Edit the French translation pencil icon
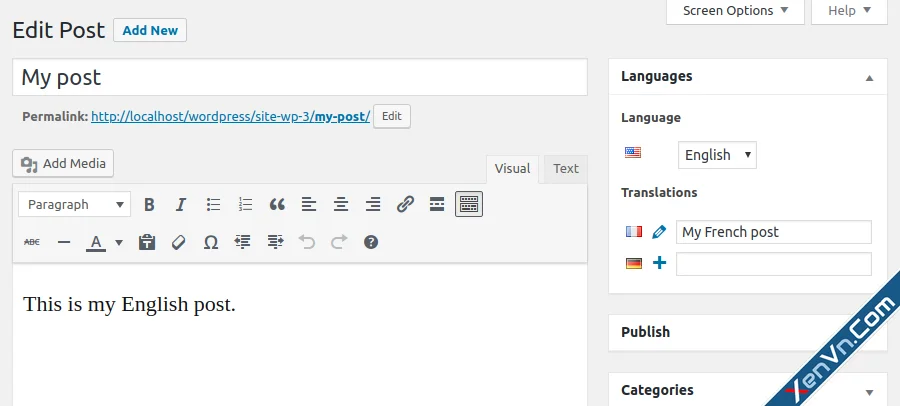The image size is (900, 406). pyautogui.click(x=659, y=232)
